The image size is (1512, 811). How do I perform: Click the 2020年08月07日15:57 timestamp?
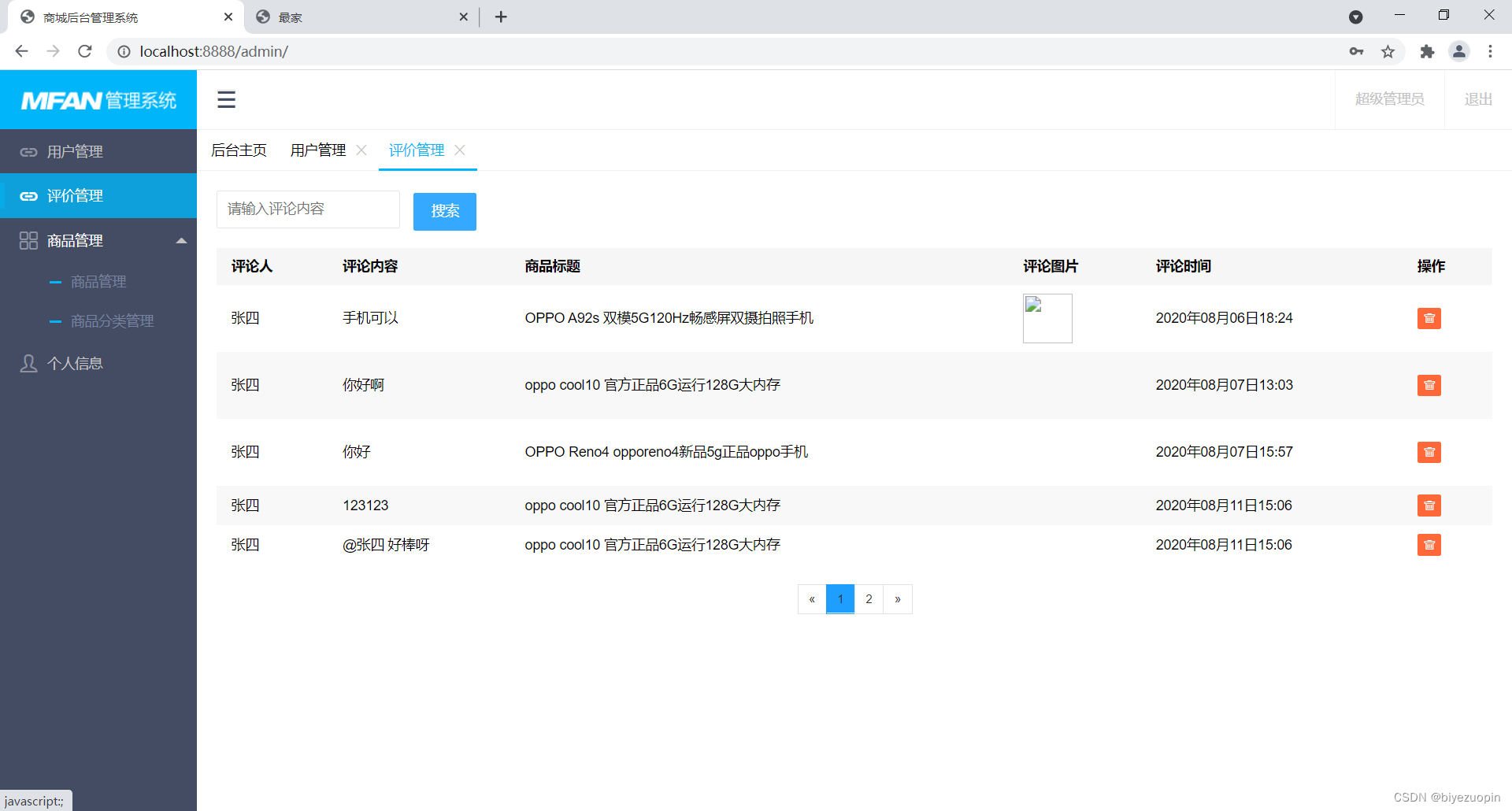click(1224, 452)
